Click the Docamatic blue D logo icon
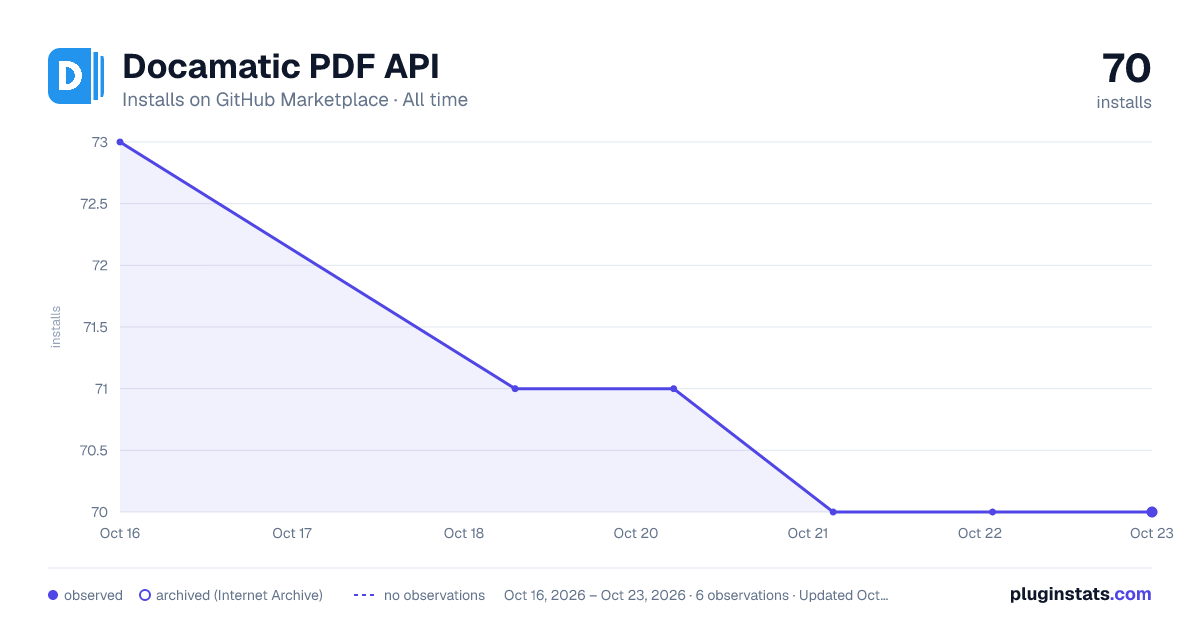The height and width of the screenshot is (630, 1200). coord(76,76)
